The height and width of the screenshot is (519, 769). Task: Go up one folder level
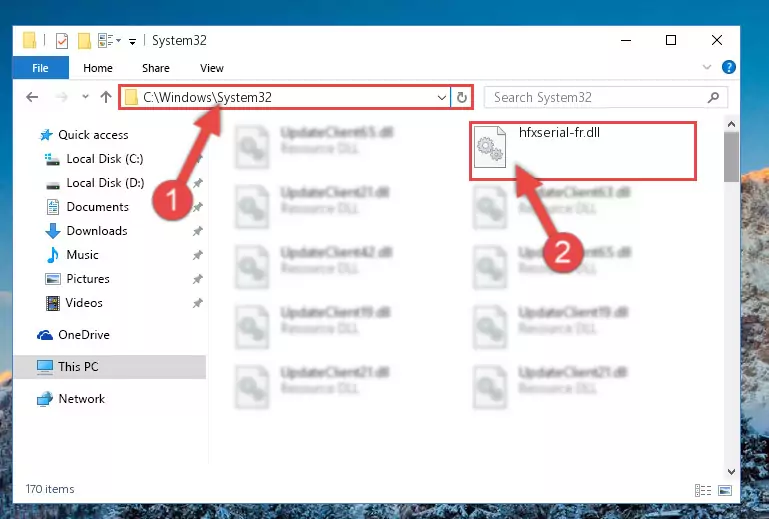[x=106, y=97]
